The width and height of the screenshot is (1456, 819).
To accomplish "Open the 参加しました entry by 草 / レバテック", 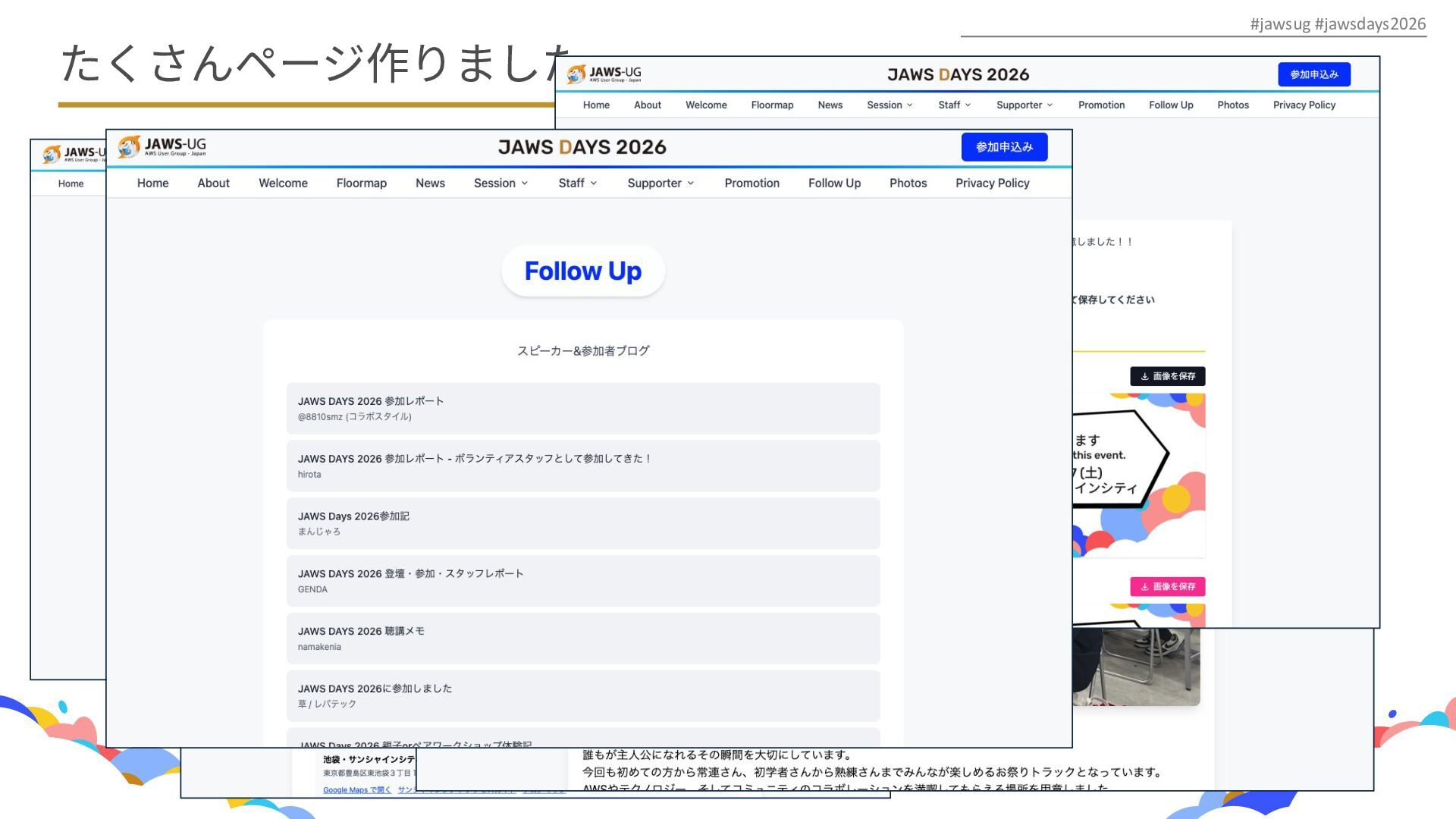I will pyautogui.click(x=583, y=696).
